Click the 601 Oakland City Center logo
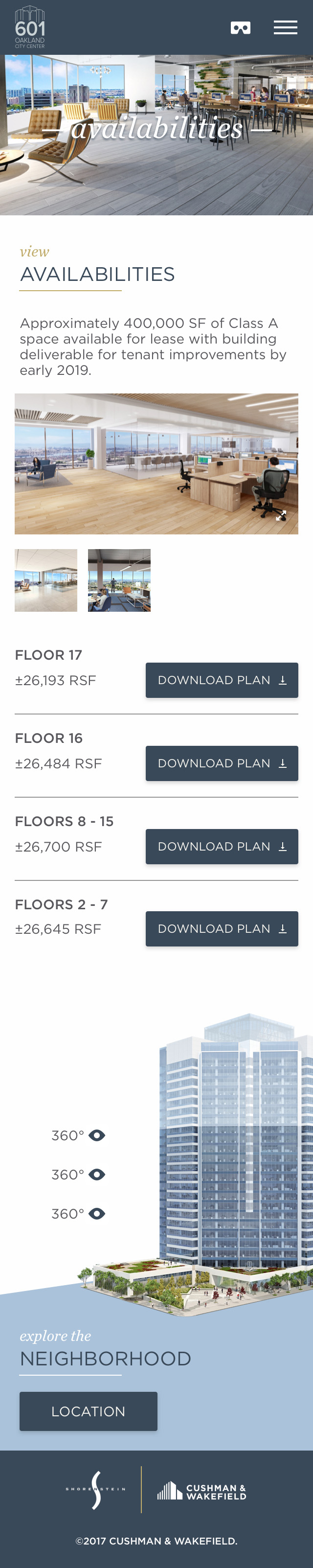The image size is (313, 1568). pos(30,27)
